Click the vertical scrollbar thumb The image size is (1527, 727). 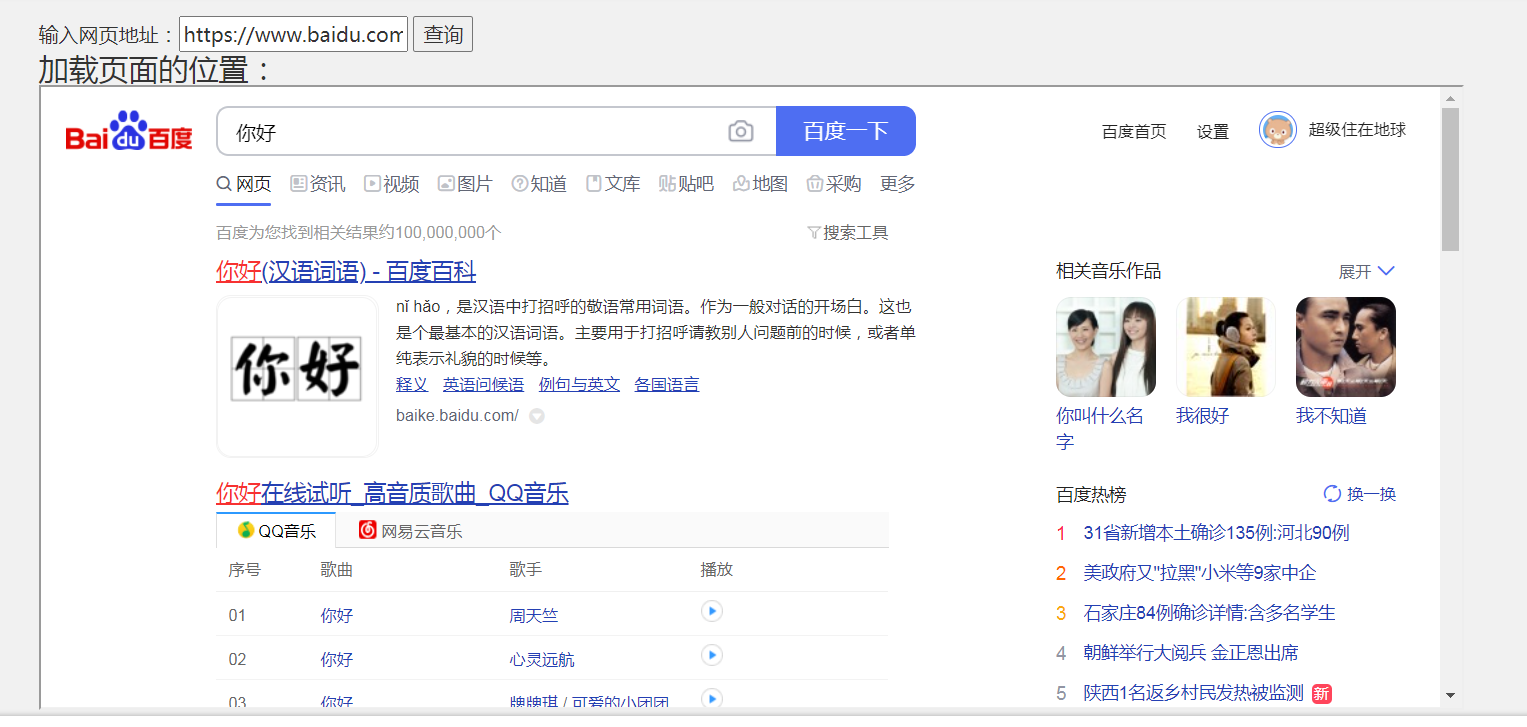[1450, 179]
